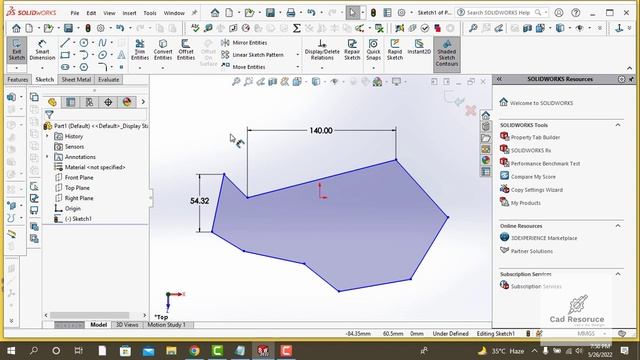Open the View menu
This screenshot has height=360, width=640.
[x=109, y=13]
